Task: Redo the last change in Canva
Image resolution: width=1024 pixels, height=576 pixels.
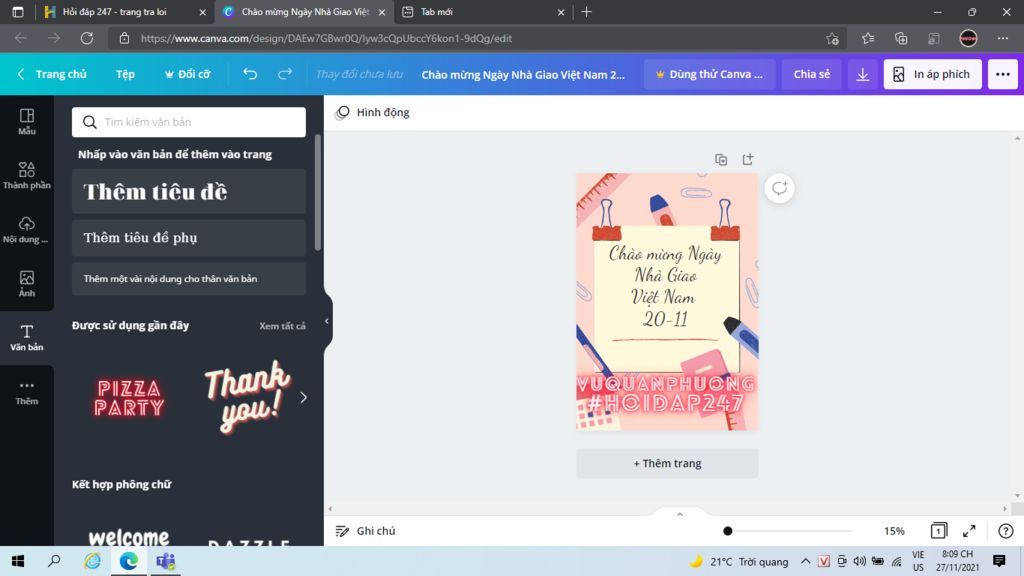Action: [x=285, y=74]
